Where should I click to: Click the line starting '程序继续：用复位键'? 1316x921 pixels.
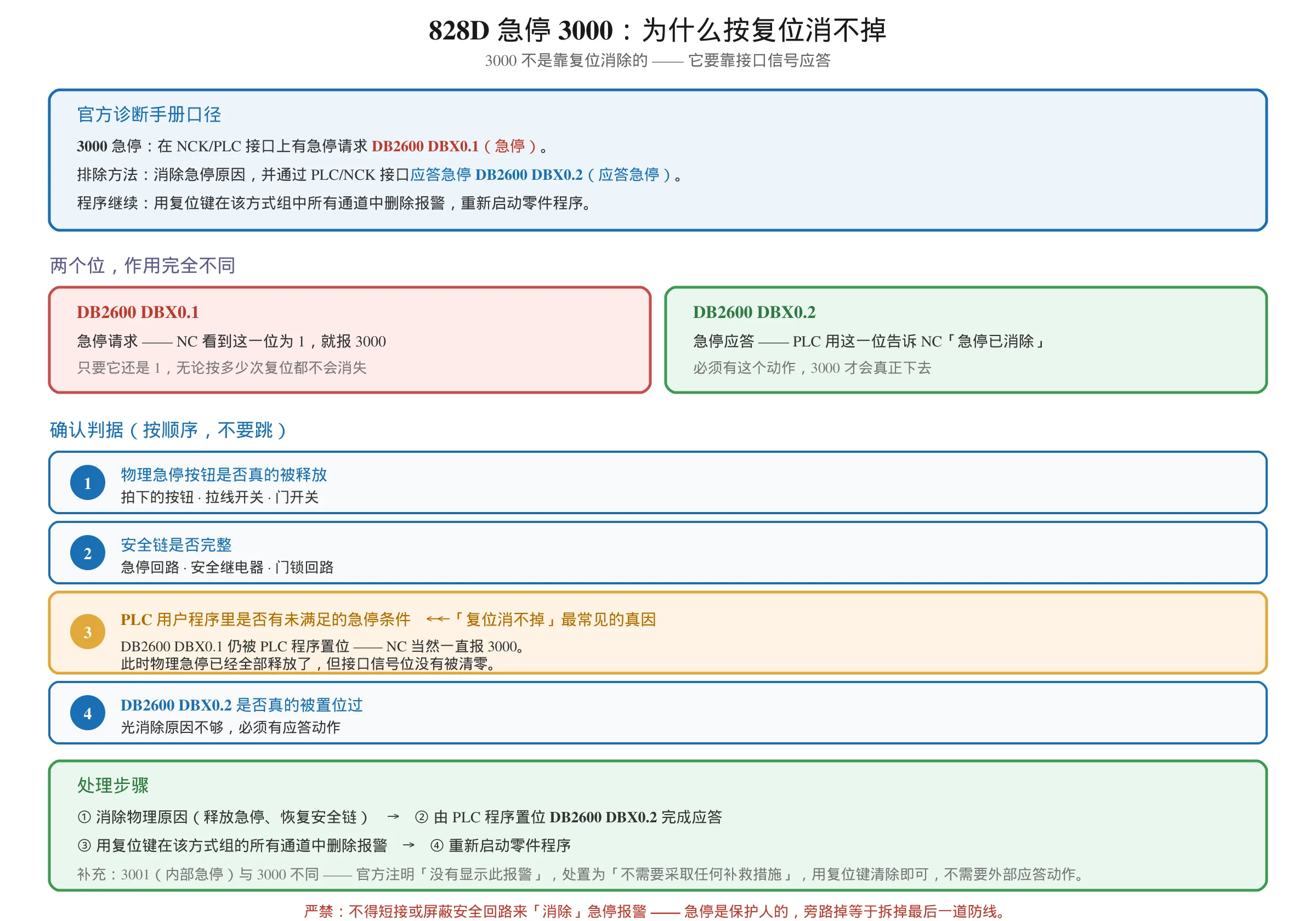click(334, 203)
